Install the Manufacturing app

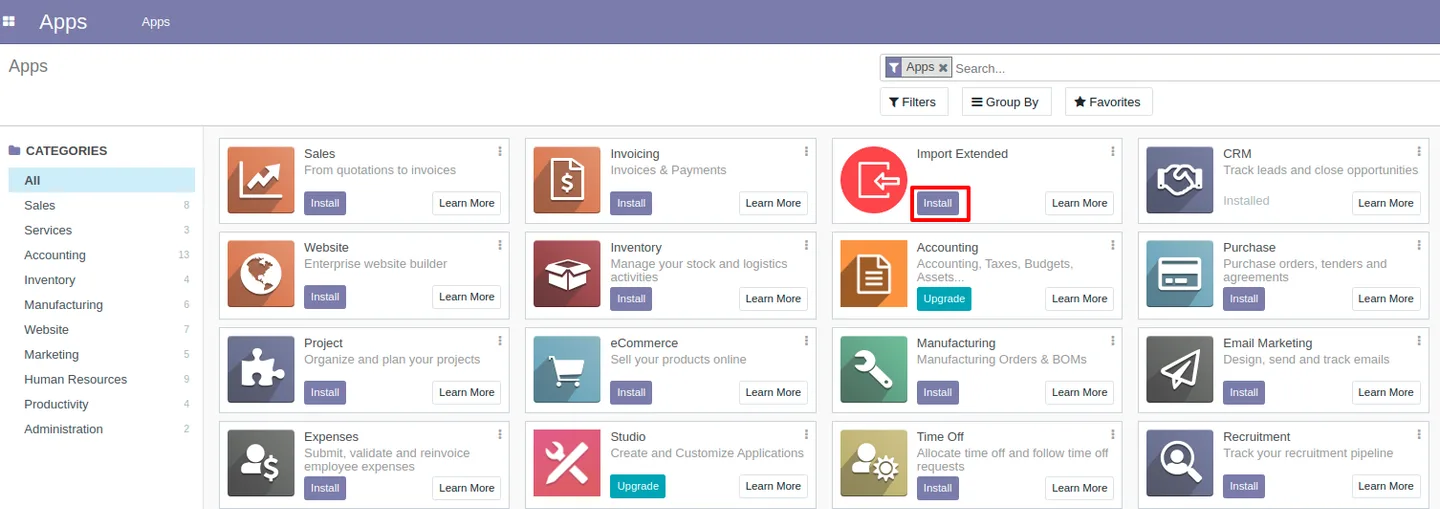point(938,392)
